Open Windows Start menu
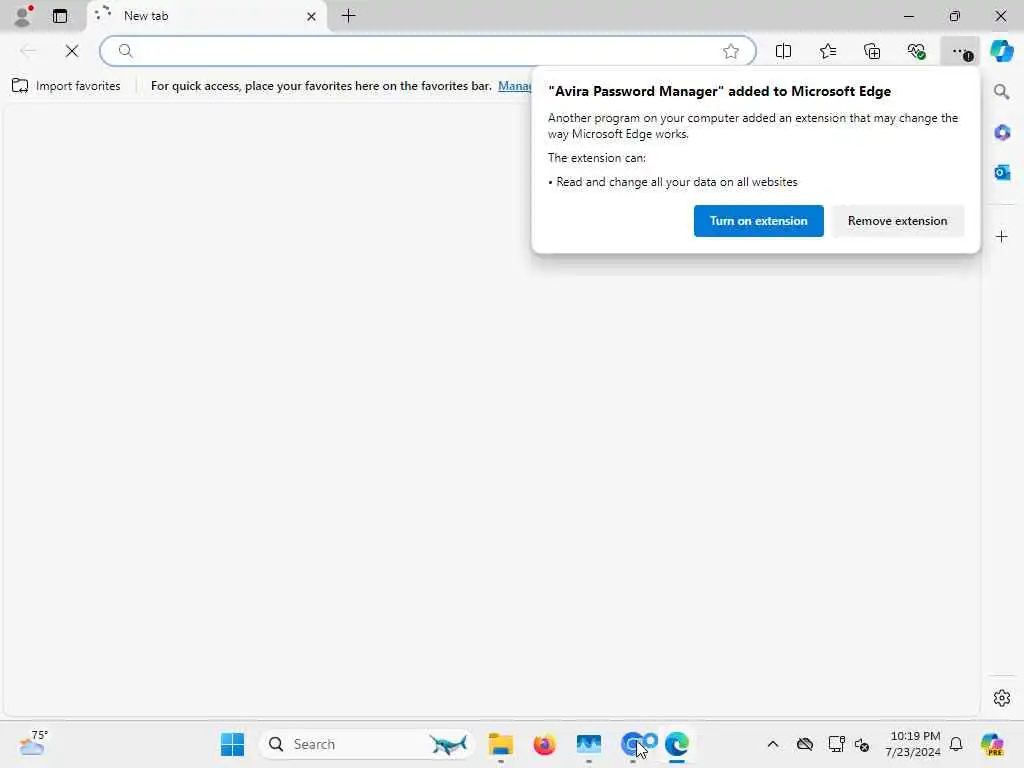 click(232, 744)
